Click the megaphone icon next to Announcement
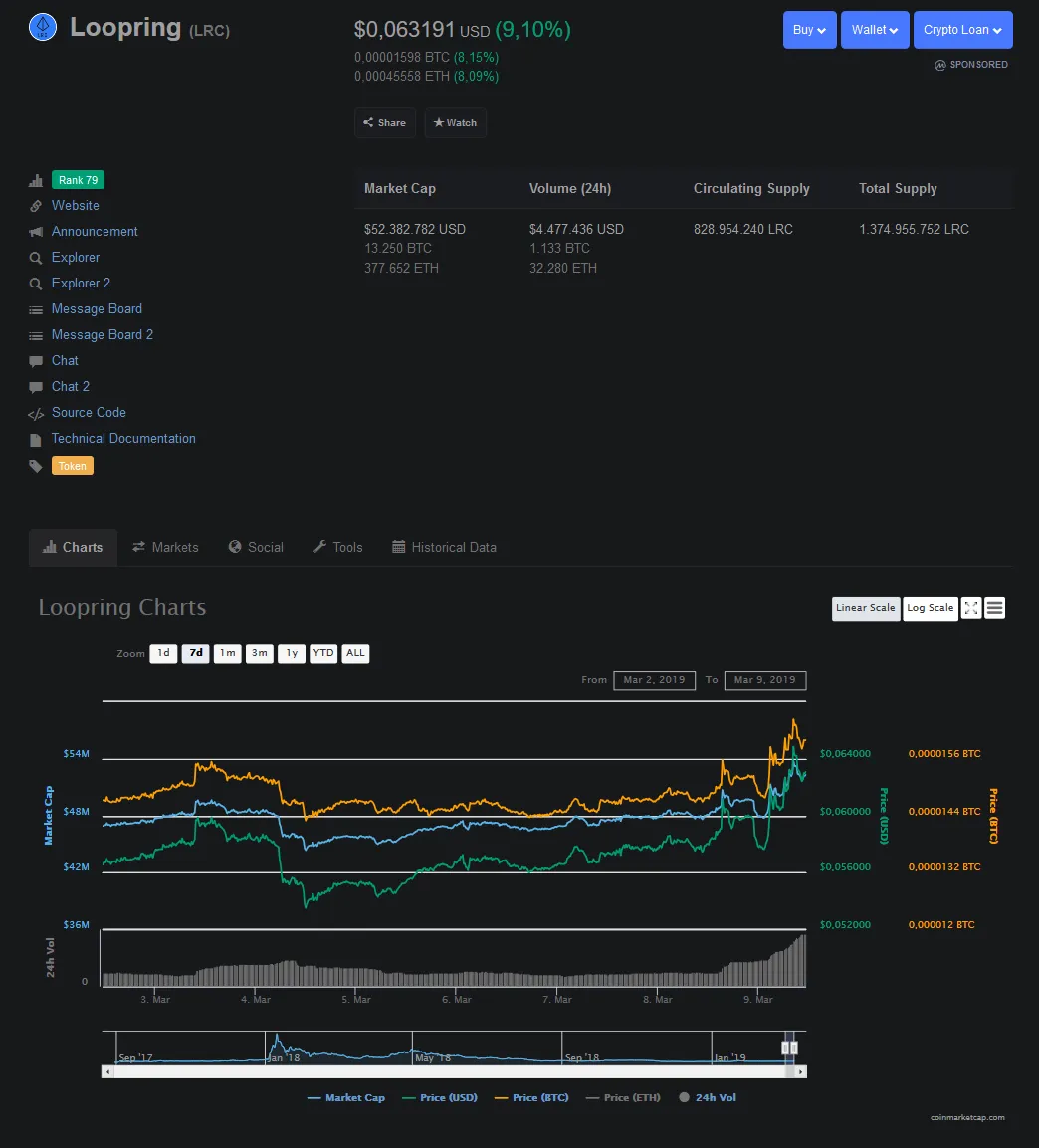This screenshot has width=1039, height=1148. click(x=35, y=232)
